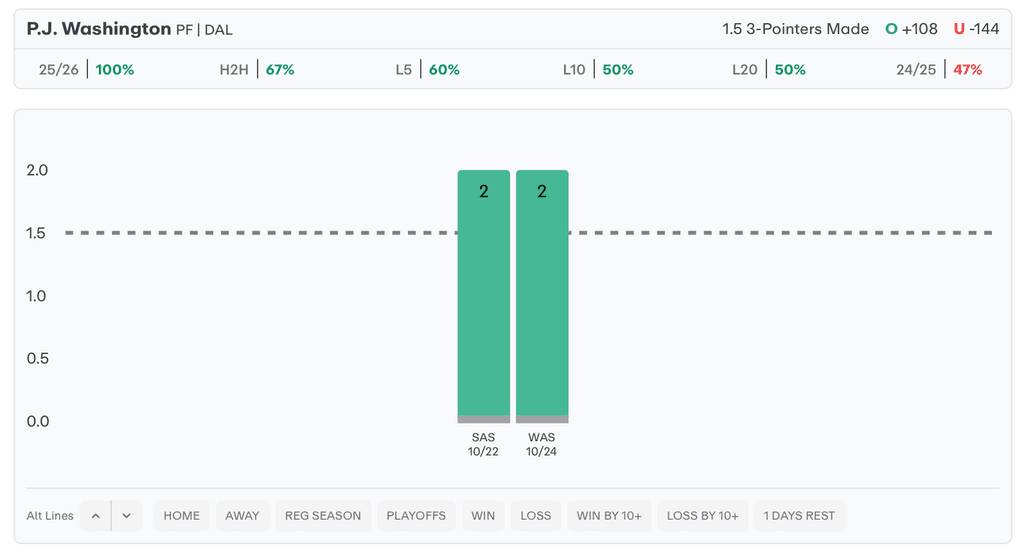Click the Under -144 odds
The image size is (1024, 555).
tap(976, 29)
